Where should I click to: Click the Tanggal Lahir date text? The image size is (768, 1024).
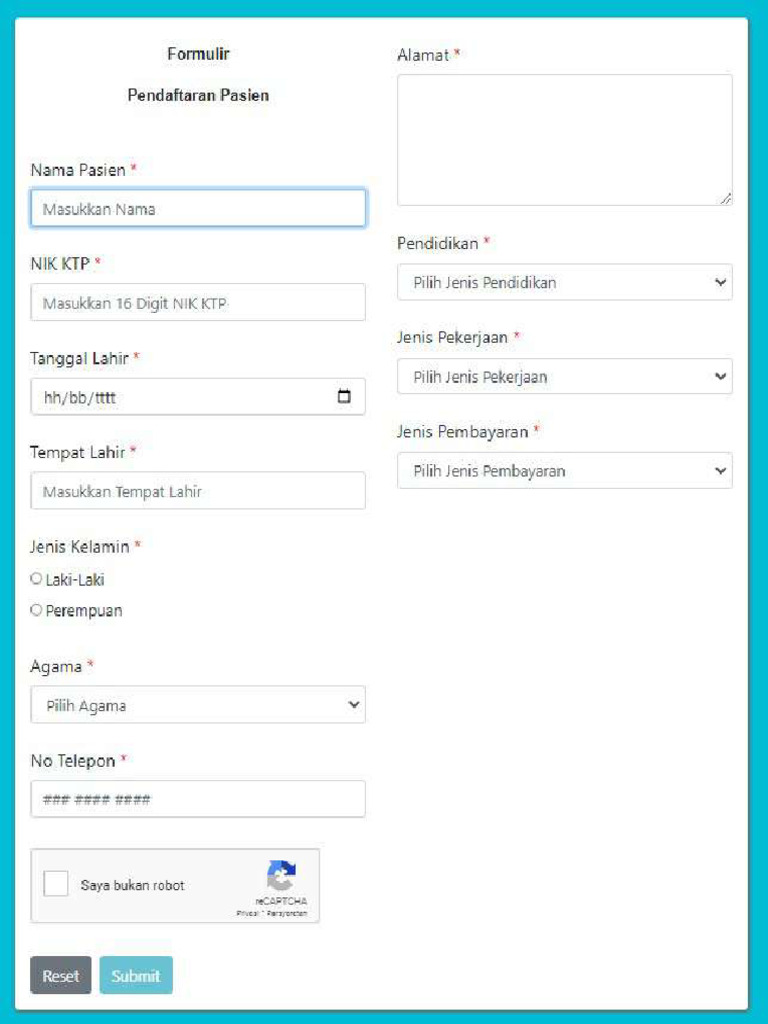[82, 398]
